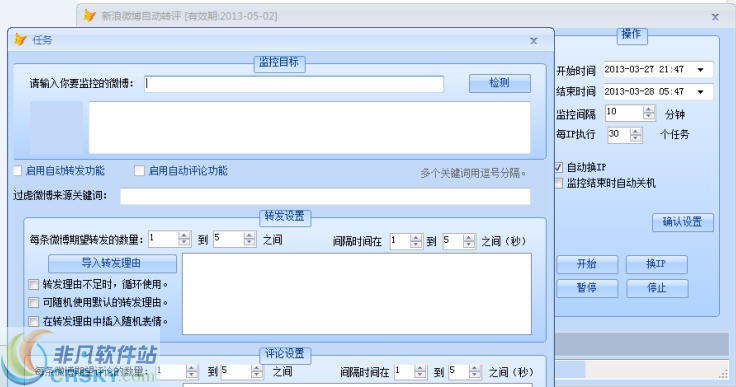Click 评论设置 间隔时间 maximum spinner
Viewport: 736px width, 387px height.
[465, 372]
